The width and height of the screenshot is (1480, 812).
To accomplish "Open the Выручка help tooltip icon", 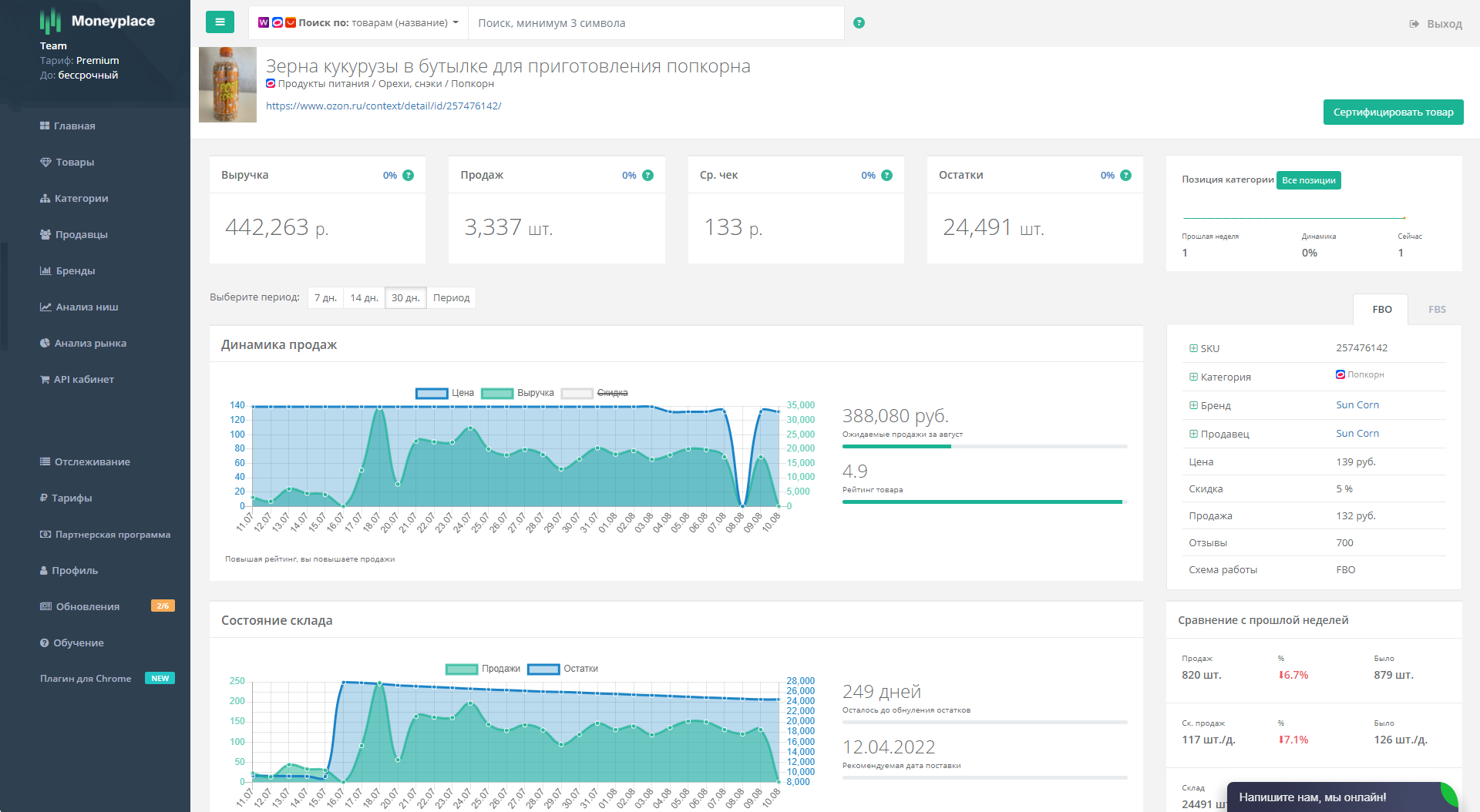I will (x=409, y=176).
